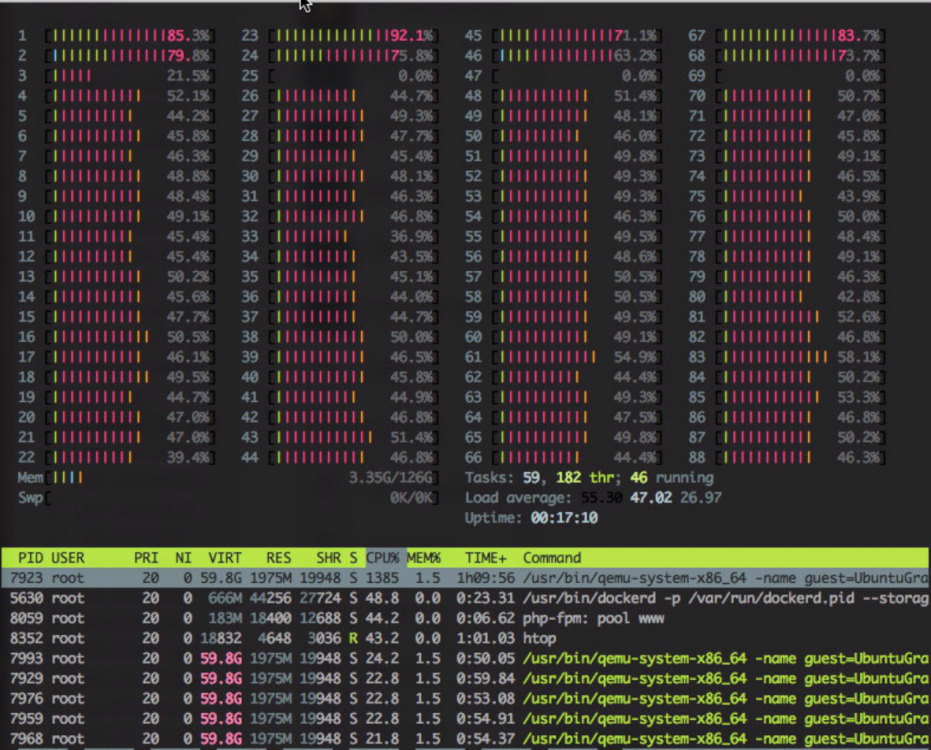Screen dimensions: 931x750
Task: Click the 75.8% value for CPU 24
Action: coord(412,56)
